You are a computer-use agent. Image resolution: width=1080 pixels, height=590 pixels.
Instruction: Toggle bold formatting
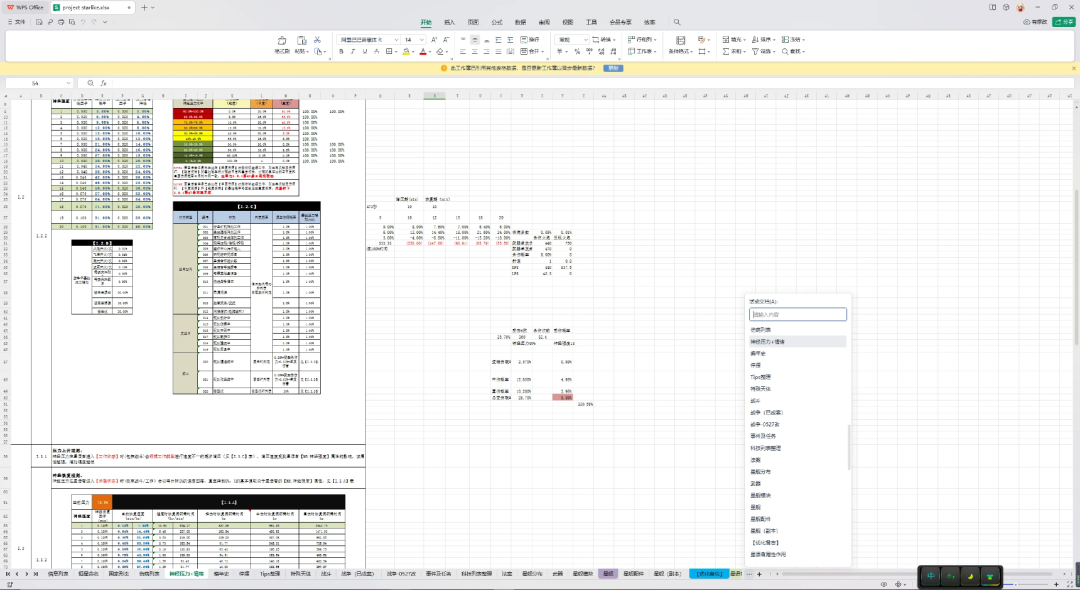341,52
